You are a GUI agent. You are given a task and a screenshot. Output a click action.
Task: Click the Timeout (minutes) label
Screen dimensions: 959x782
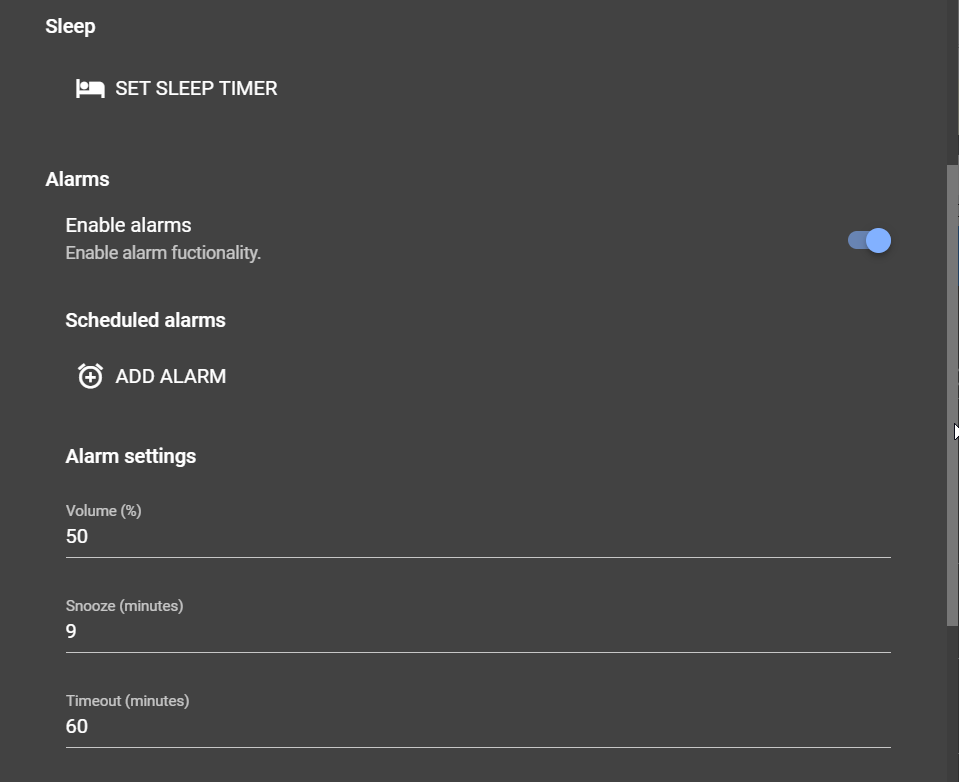click(127, 701)
